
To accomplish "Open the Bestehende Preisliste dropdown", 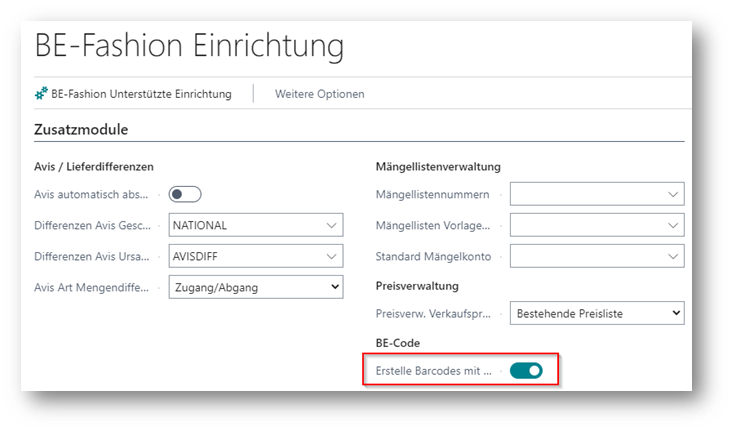I will tap(597, 313).
